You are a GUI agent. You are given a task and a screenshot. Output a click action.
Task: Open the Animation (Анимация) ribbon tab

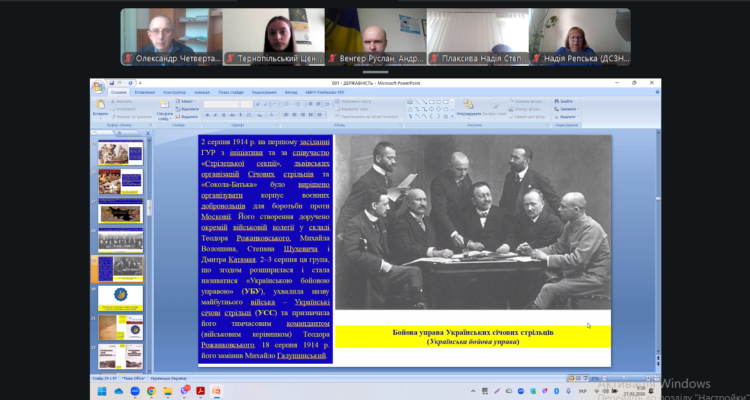click(x=202, y=92)
